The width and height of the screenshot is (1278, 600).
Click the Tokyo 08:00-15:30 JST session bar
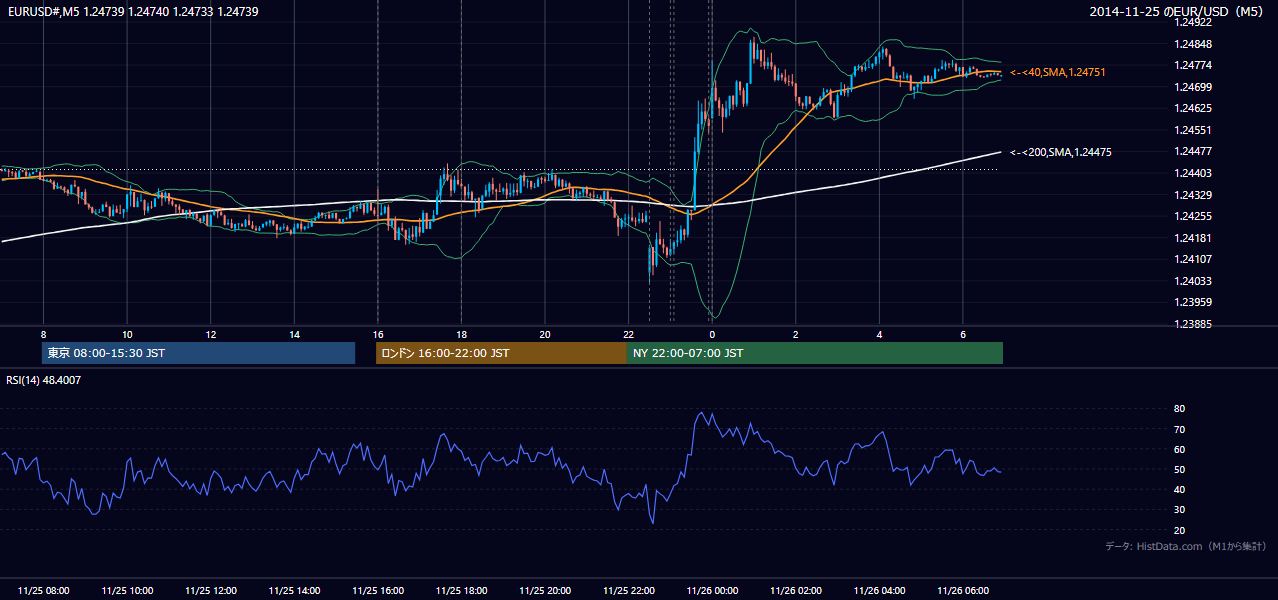[x=199, y=353]
